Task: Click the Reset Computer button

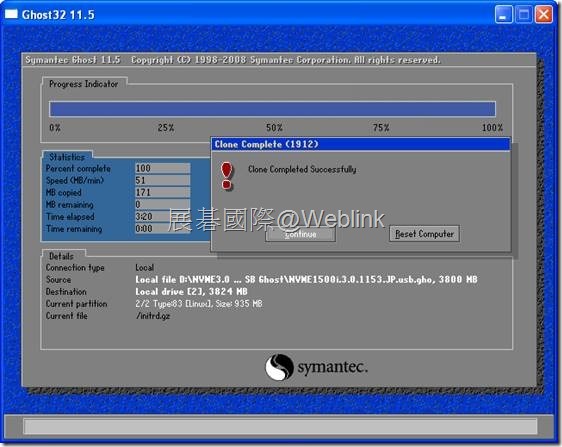Action: click(424, 234)
